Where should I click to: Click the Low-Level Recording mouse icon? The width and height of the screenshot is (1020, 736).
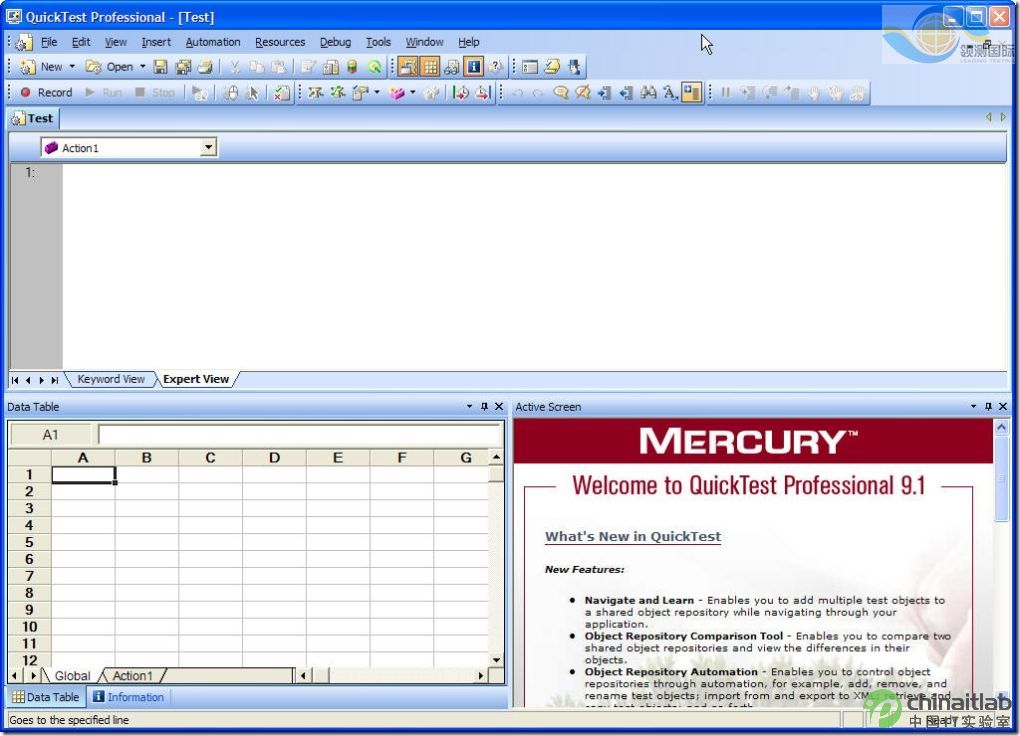tap(230, 92)
